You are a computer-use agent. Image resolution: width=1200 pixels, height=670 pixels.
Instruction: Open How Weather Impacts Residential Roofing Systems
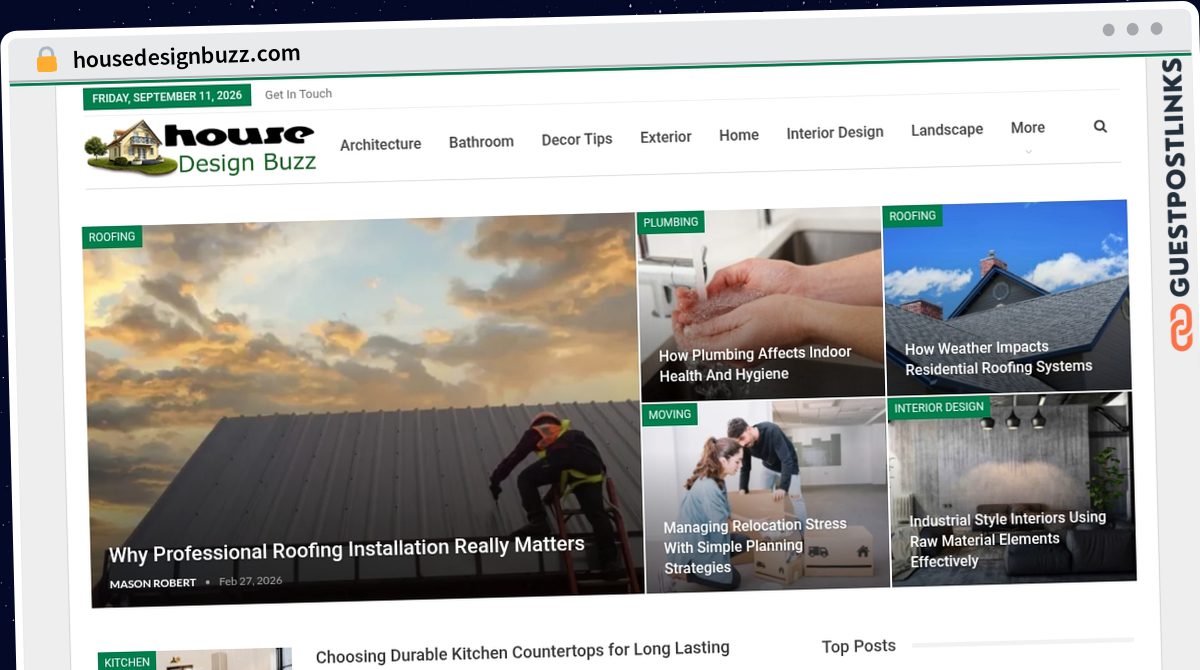pos(998,357)
